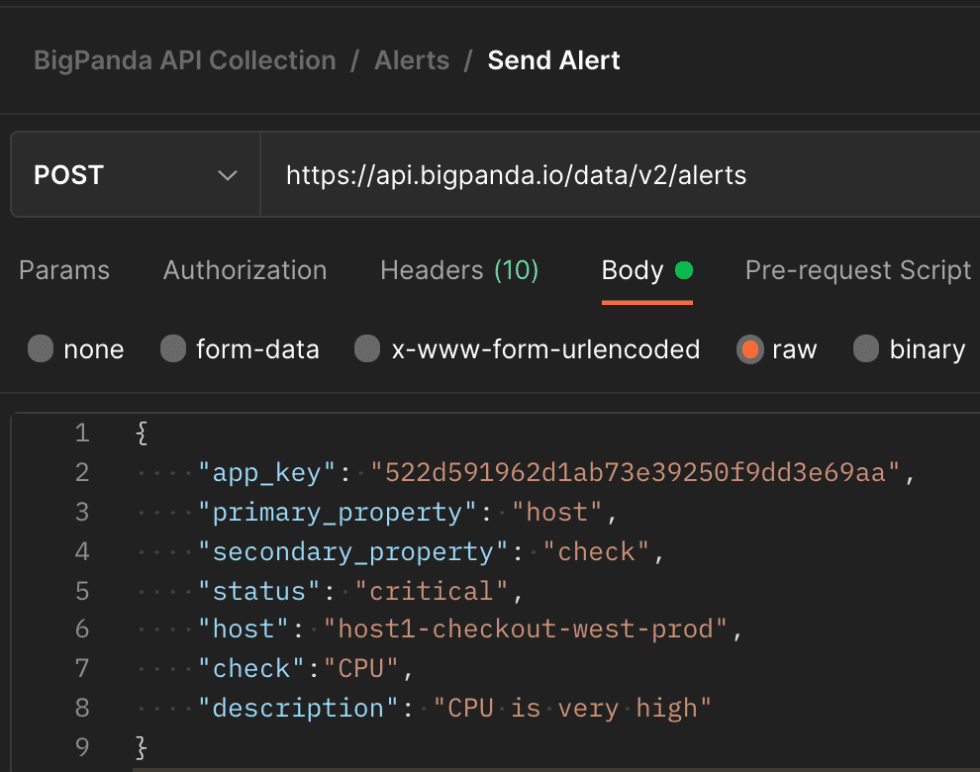Open the Authorization tab

coord(244,270)
